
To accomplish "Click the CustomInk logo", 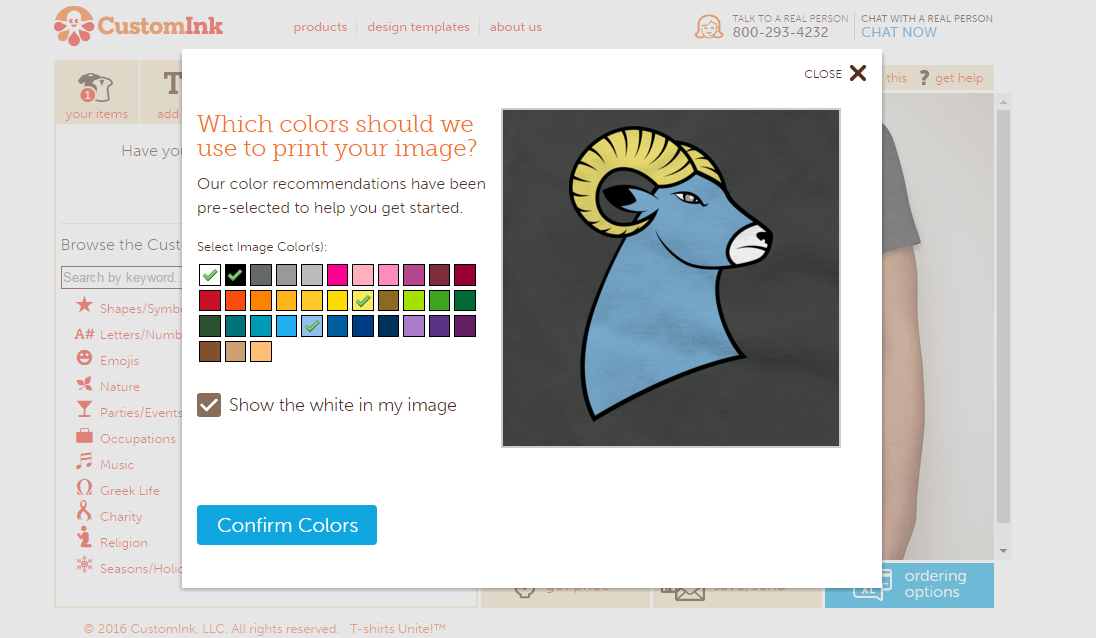I will coord(139,25).
